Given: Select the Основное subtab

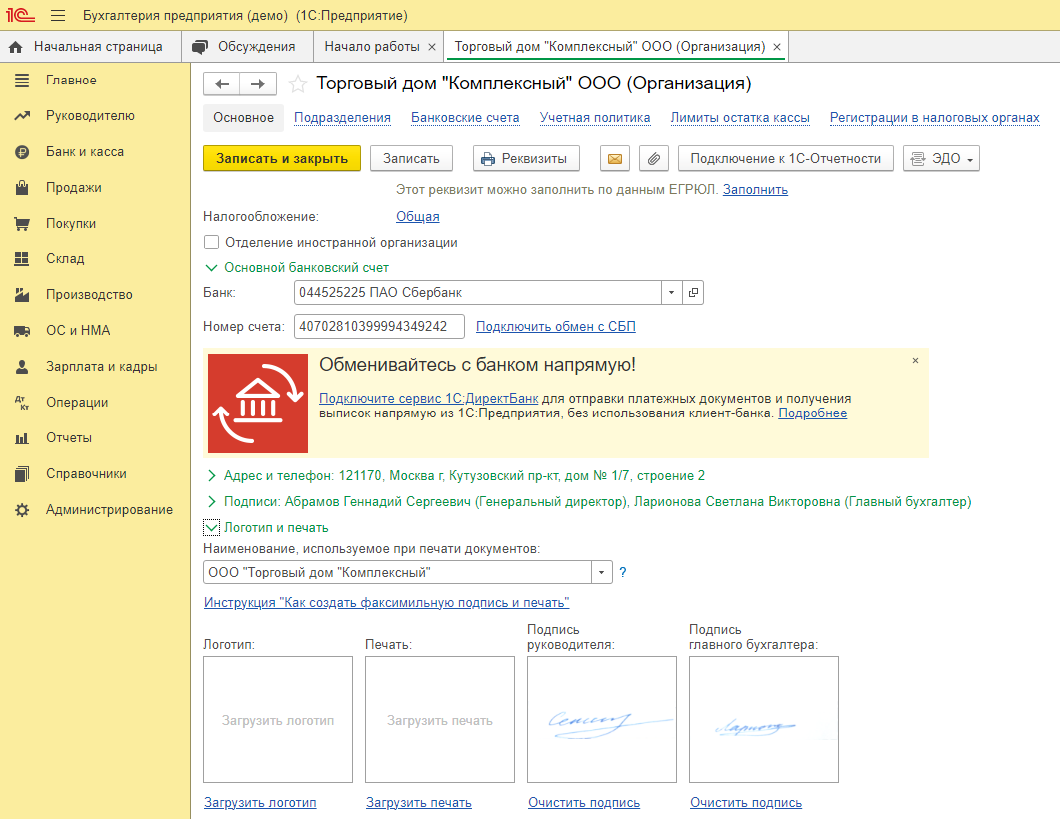Looking at the screenshot, I should [243, 118].
